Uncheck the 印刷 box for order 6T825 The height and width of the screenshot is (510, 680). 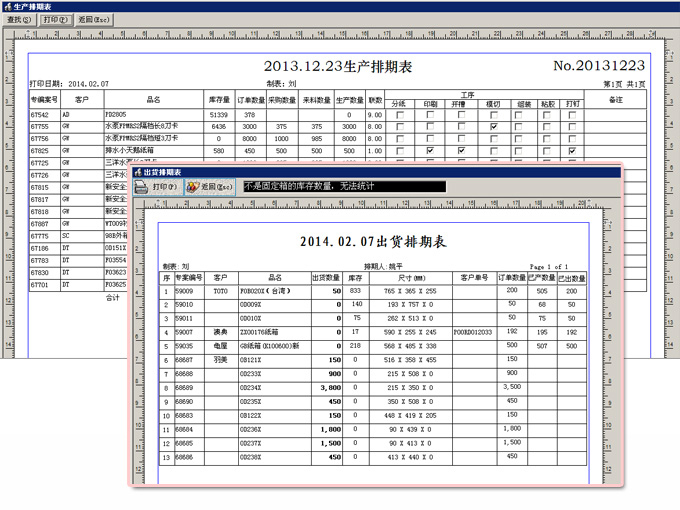[x=430, y=150]
